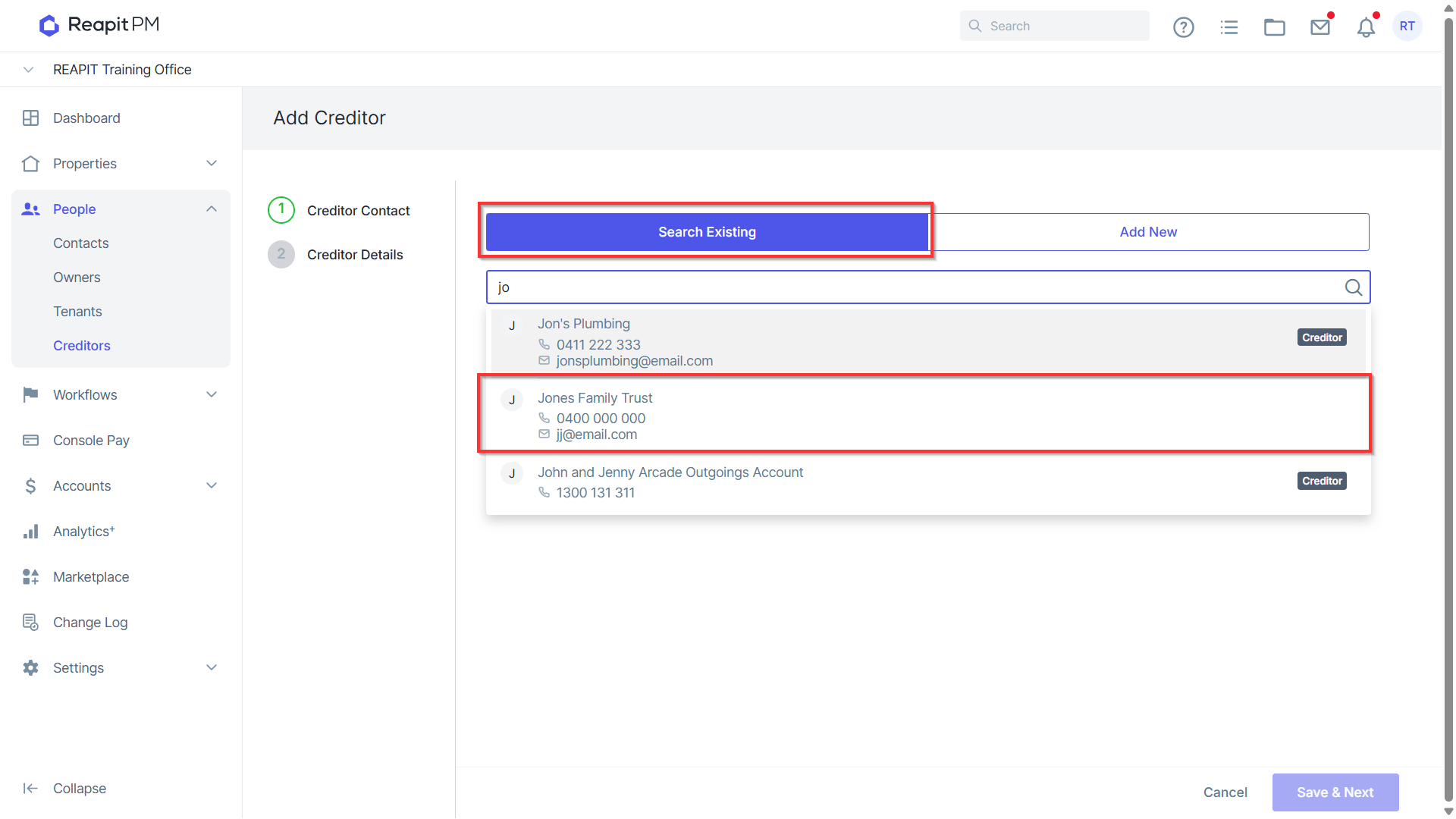1456x819 pixels.
Task: Collapse the sidebar using Collapse icon
Action: pos(30,789)
